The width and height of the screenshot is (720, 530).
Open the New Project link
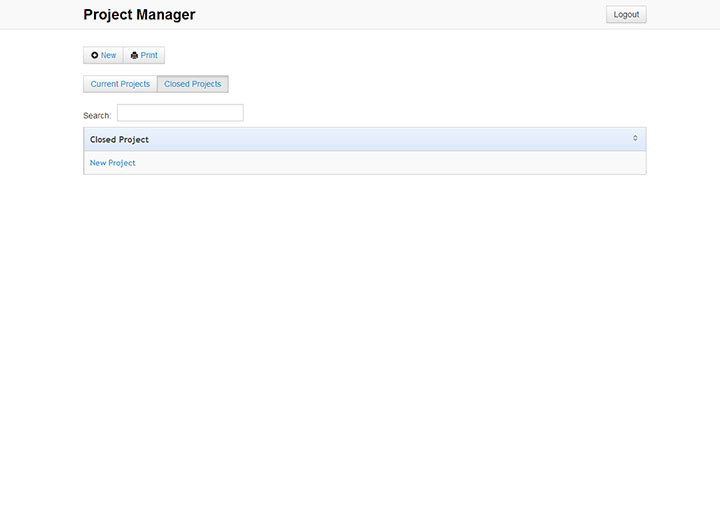tap(112, 163)
